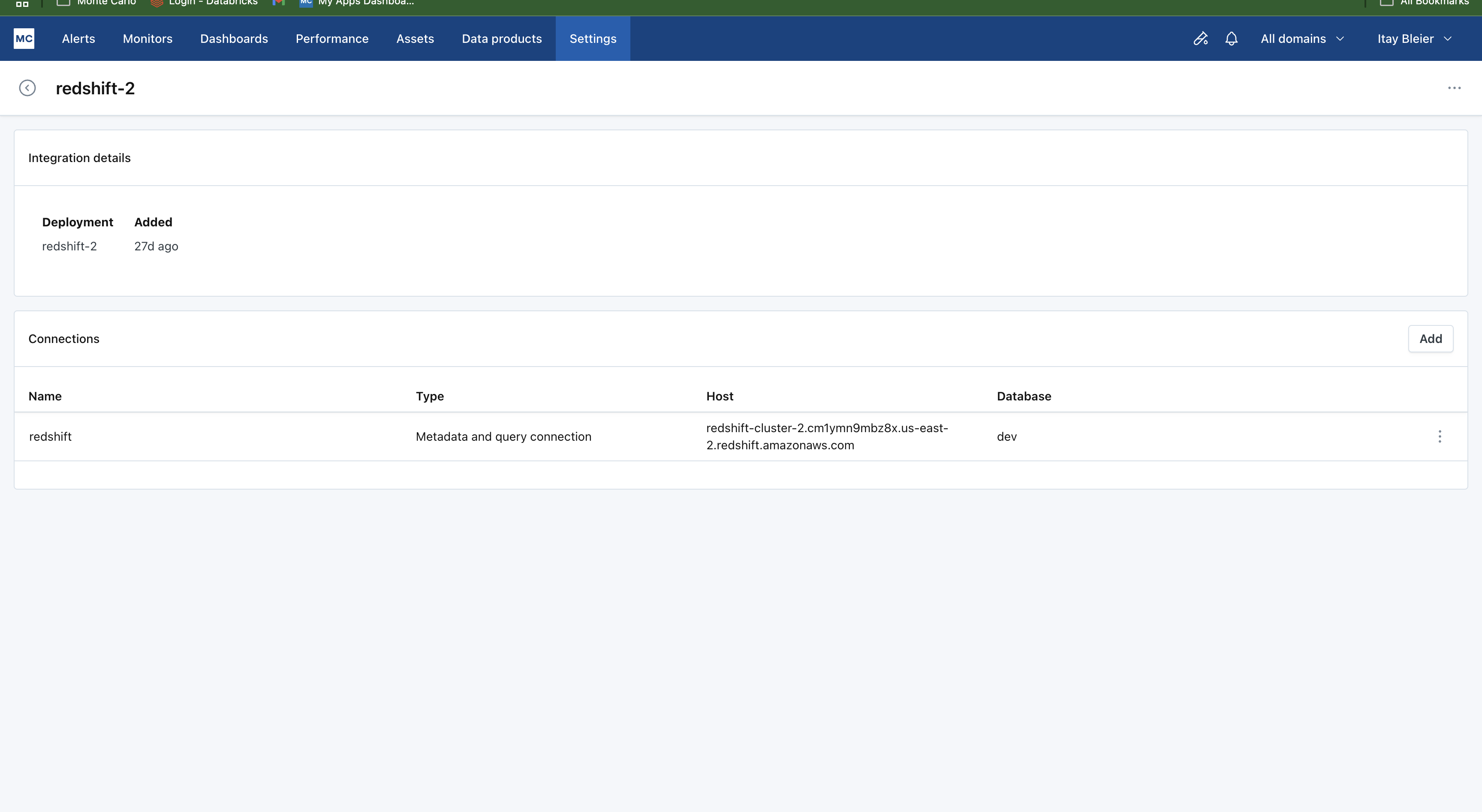
Task: Open the Itay Bleier user menu
Action: coord(1414,39)
